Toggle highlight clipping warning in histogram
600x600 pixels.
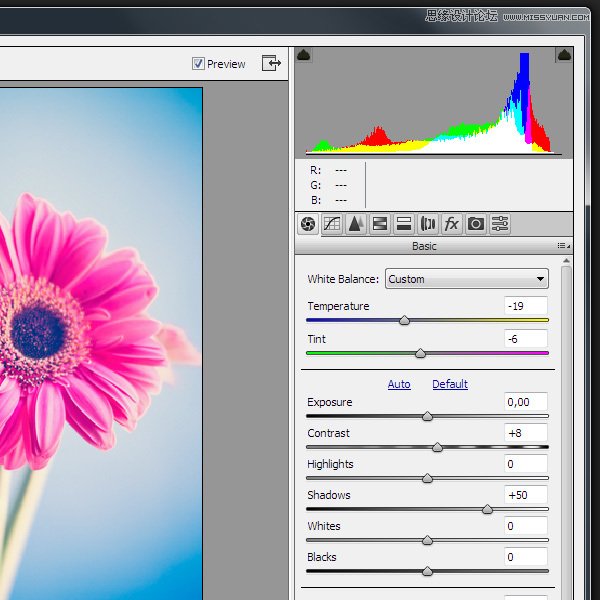[x=563, y=55]
